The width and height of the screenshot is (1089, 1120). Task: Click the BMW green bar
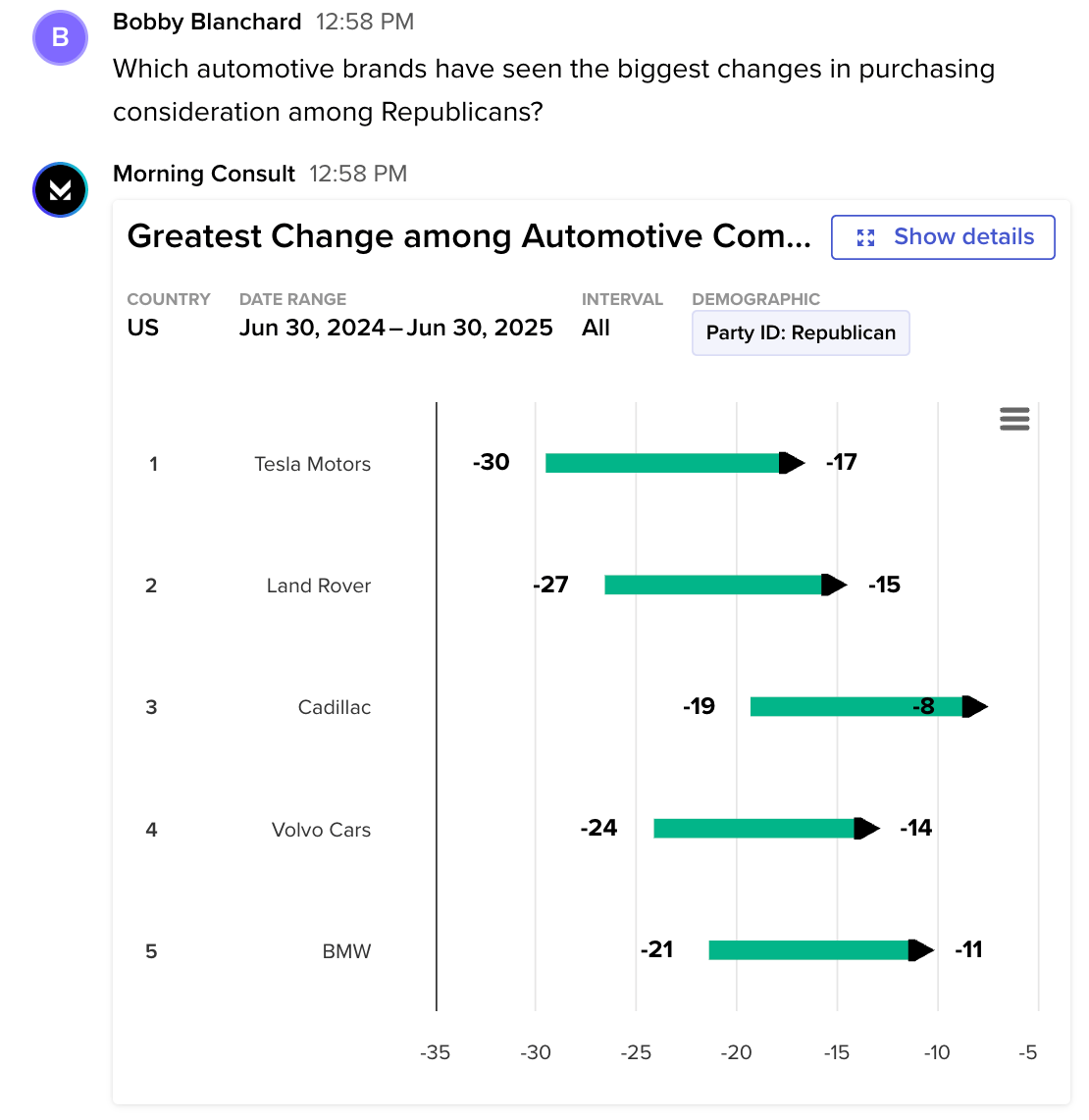[x=808, y=949]
